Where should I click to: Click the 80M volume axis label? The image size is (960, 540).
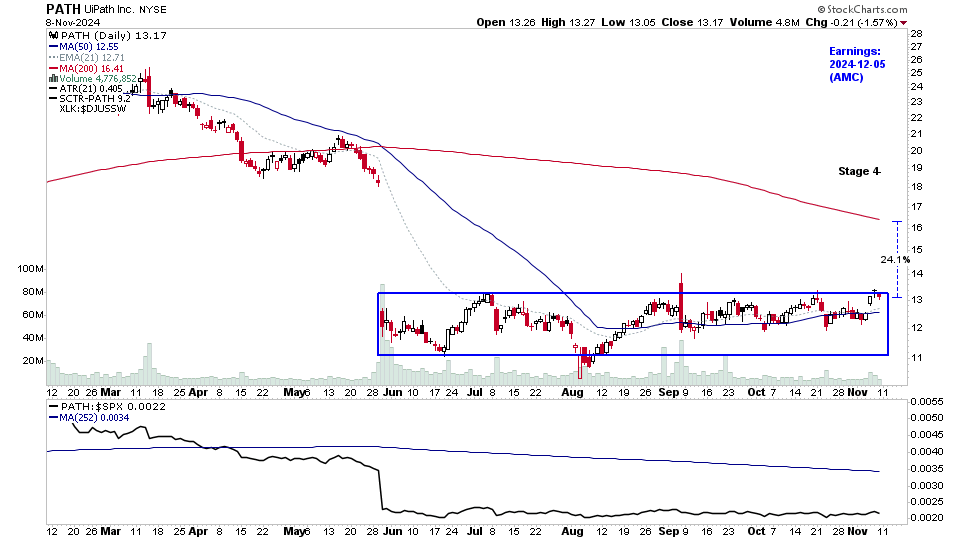tap(33, 292)
